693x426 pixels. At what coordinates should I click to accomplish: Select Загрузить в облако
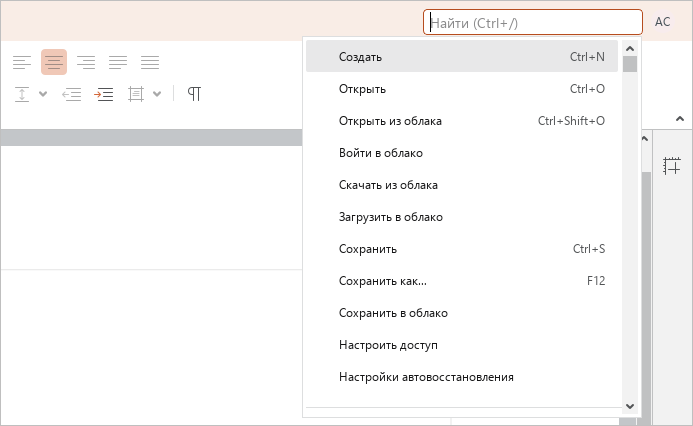(462, 217)
